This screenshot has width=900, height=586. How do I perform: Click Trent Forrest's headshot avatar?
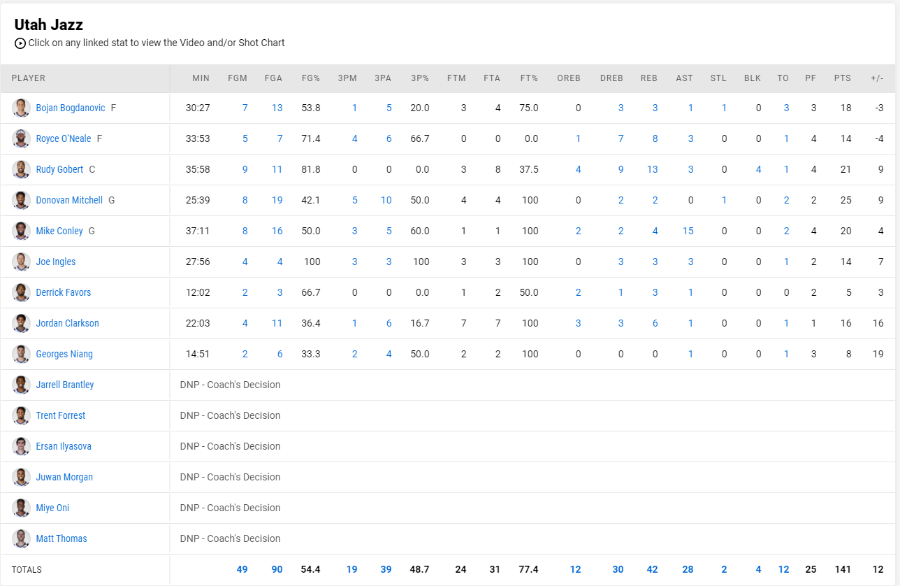pos(21,416)
